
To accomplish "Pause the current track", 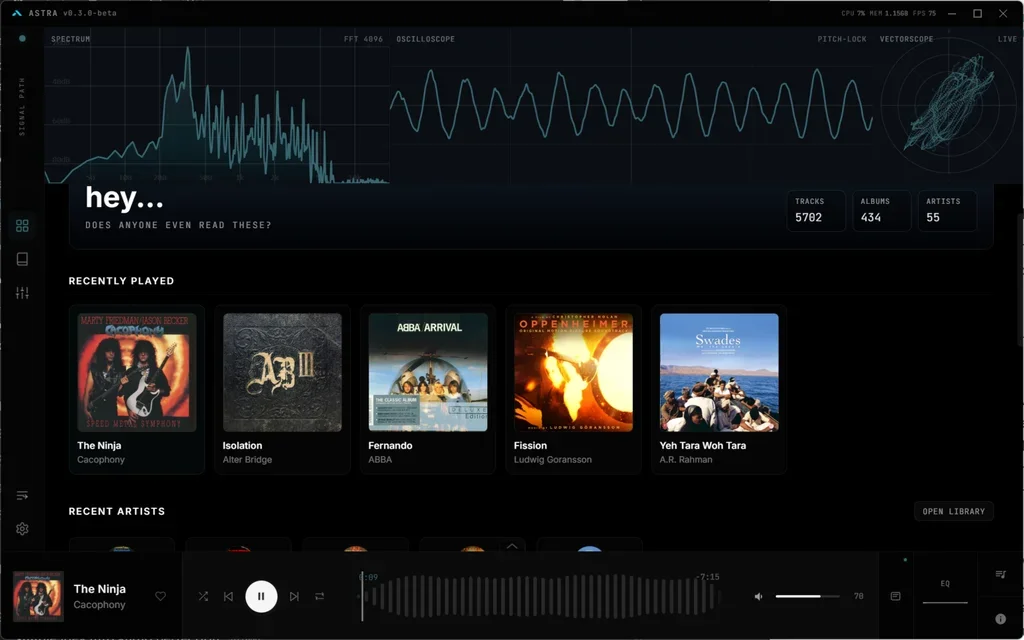I will pos(261,596).
